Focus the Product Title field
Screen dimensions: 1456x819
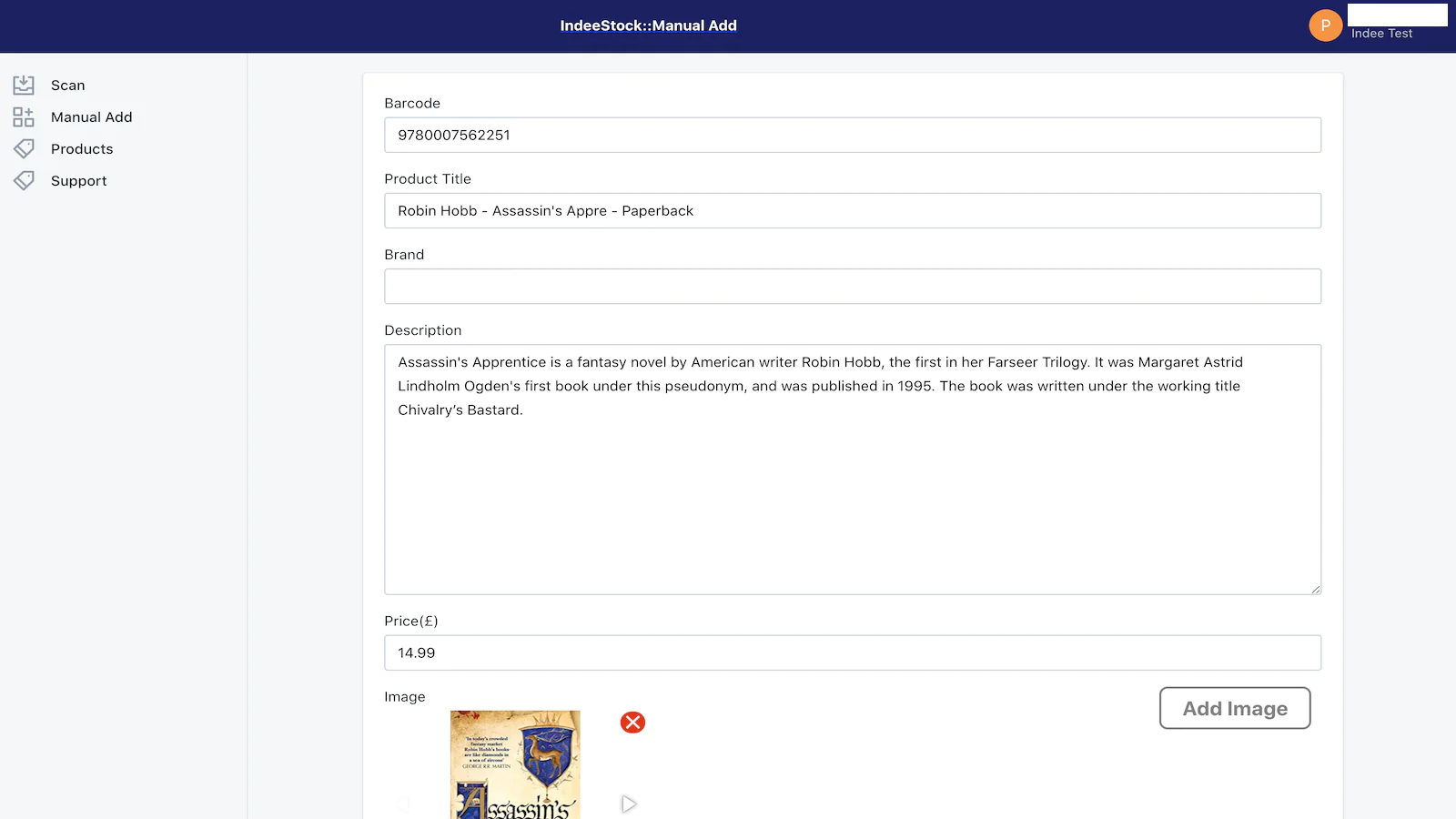(853, 210)
